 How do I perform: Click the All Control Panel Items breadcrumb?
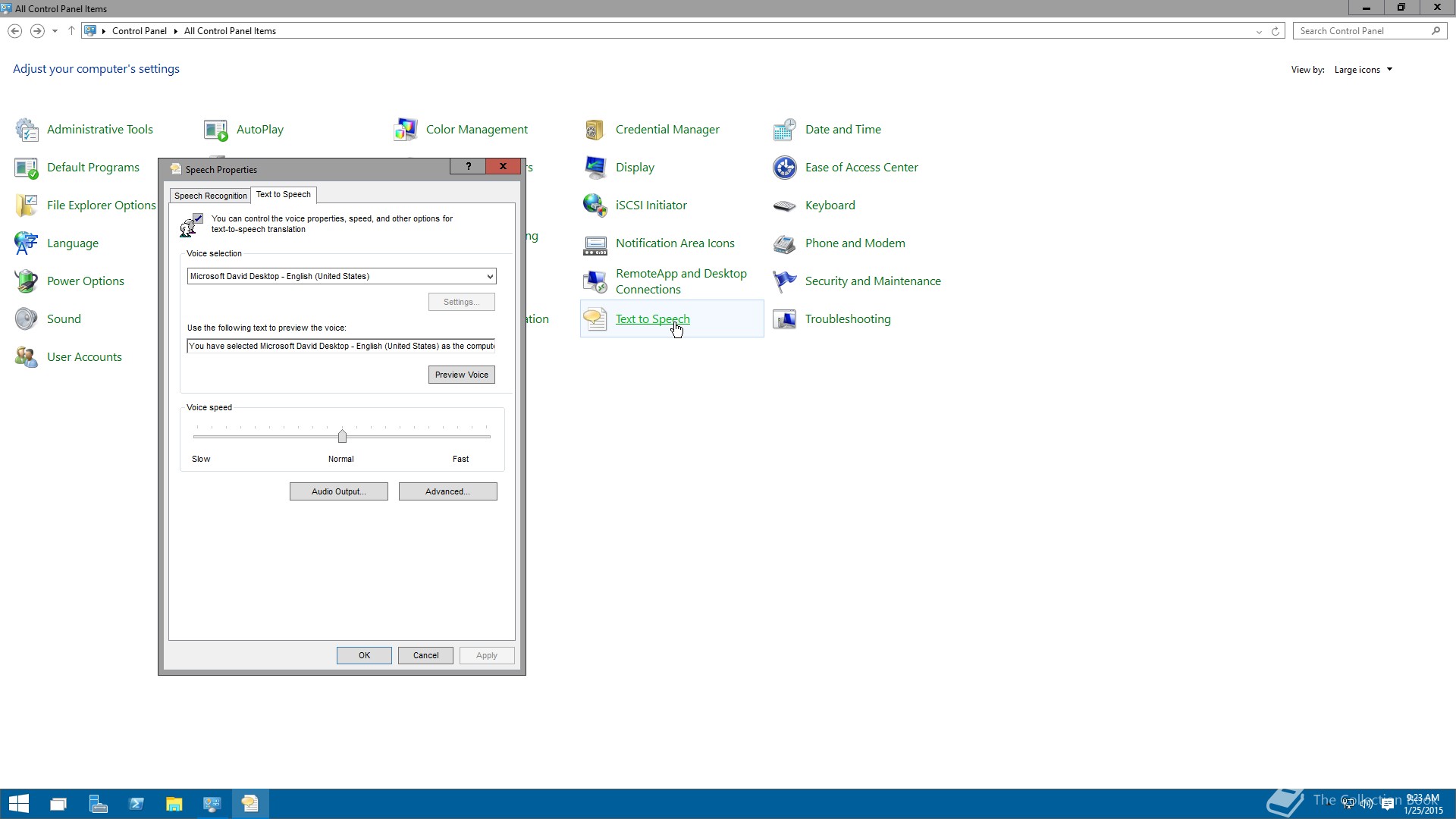coord(230,31)
